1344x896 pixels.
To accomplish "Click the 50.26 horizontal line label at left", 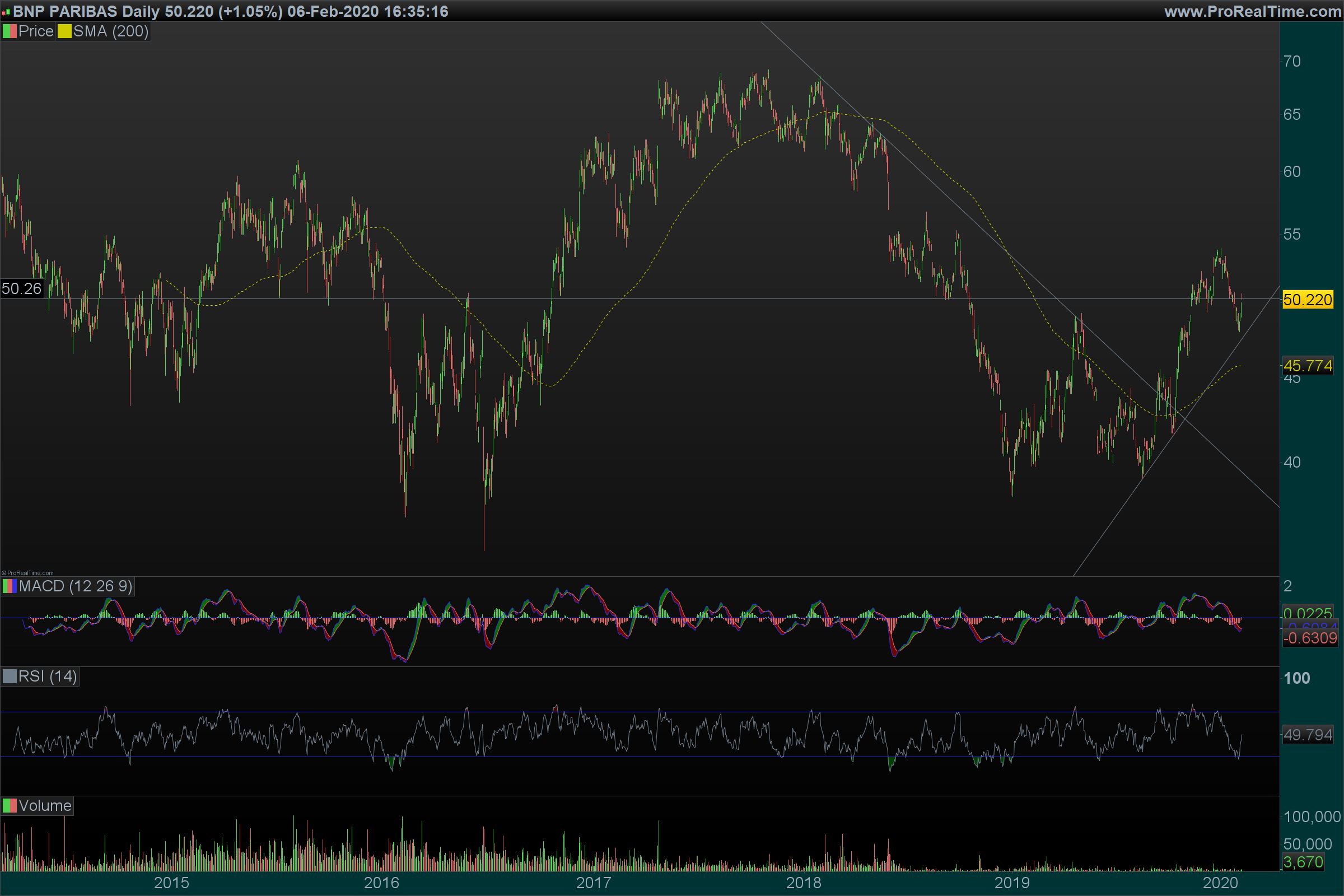I will [x=22, y=288].
